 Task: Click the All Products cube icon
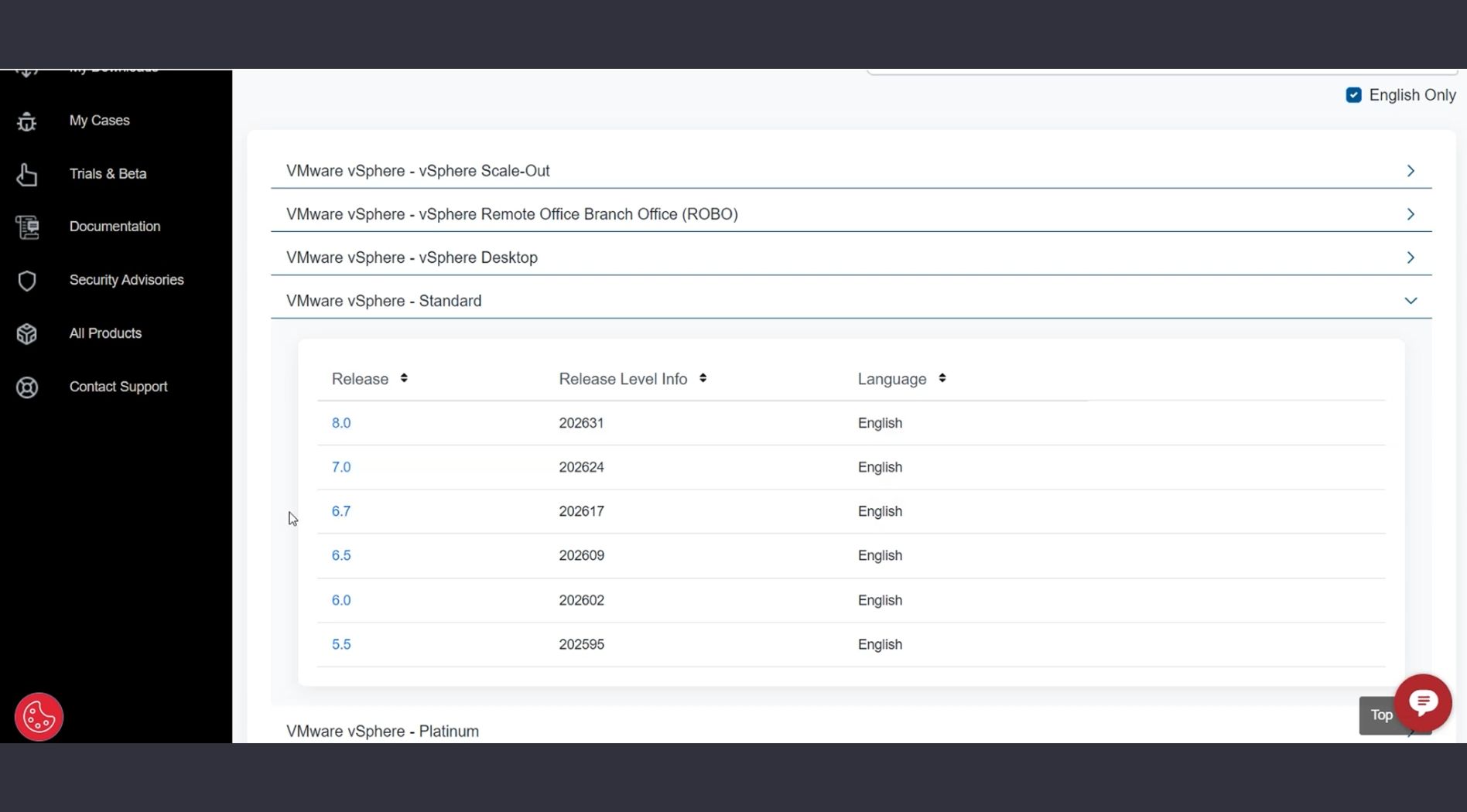(x=27, y=334)
